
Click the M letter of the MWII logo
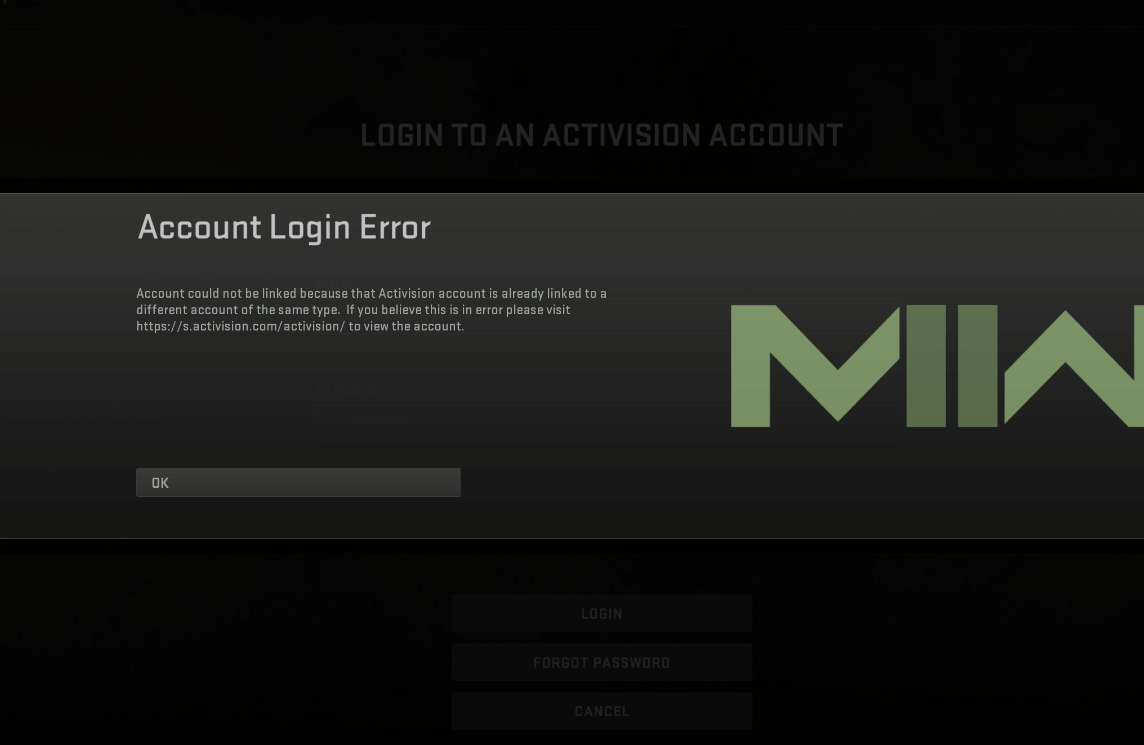click(815, 366)
